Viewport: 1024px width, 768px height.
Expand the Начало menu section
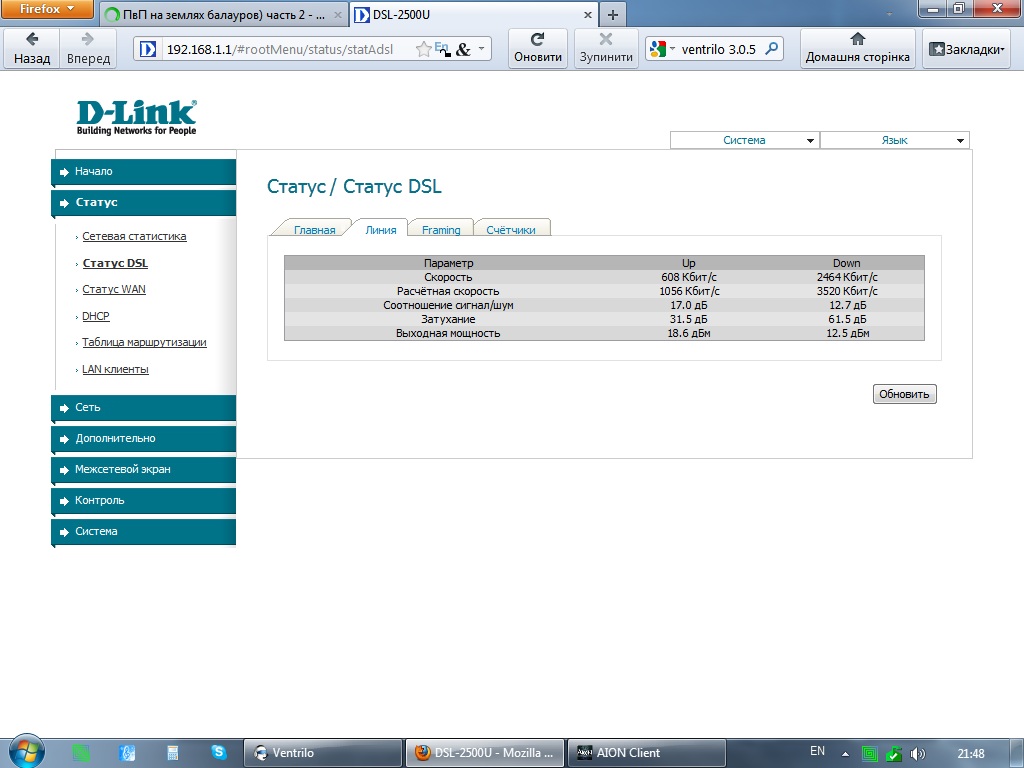coord(144,172)
